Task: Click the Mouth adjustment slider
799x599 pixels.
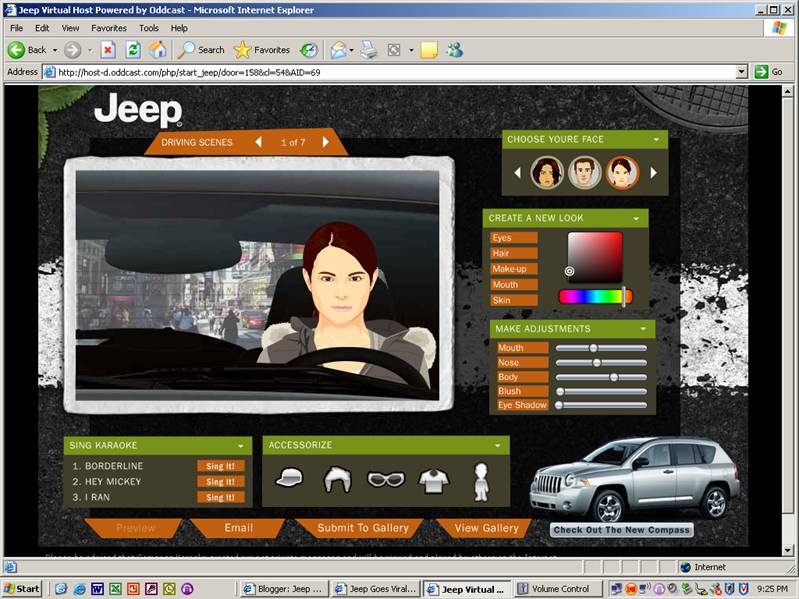Action: [x=601, y=348]
